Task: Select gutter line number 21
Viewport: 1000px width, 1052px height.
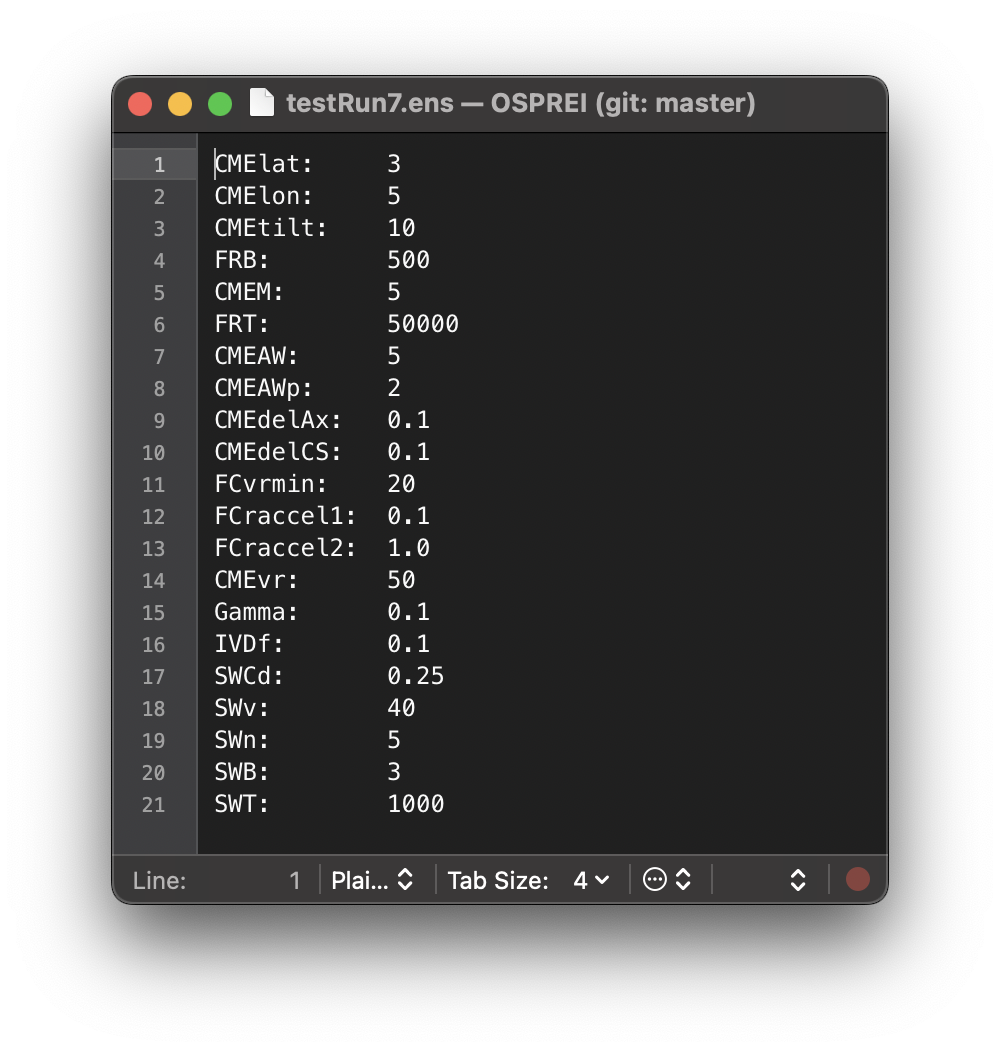Action: point(153,805)
